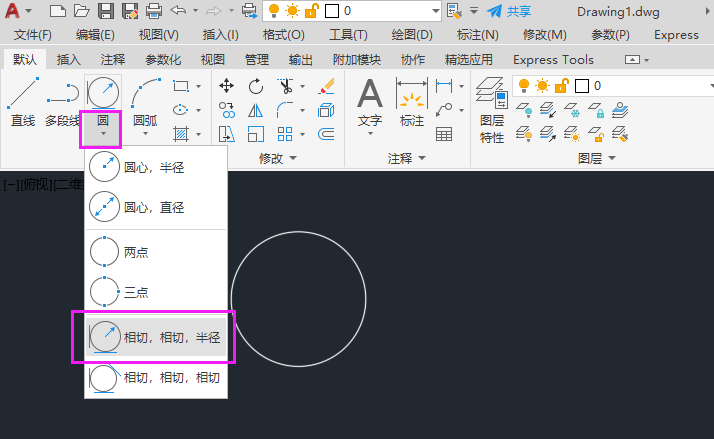Click the New drawing icon in quick access toolbar
The image size is (714, 439).
57,11
